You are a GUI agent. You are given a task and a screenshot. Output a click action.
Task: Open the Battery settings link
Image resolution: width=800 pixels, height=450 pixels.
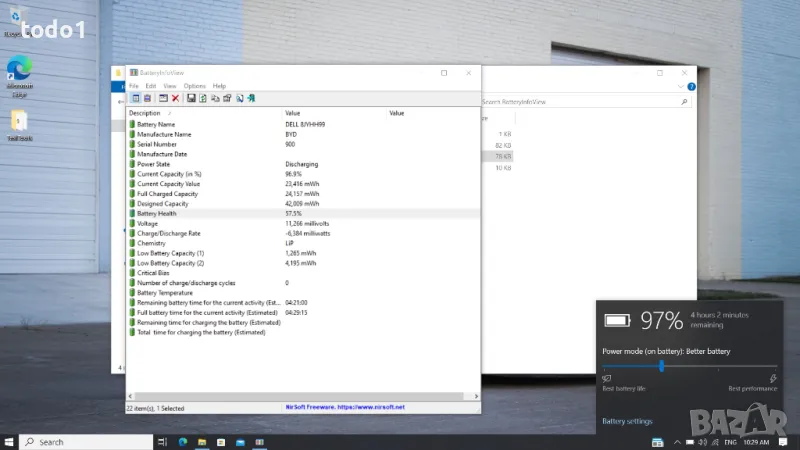pyautogui.click(x=627, y=421)
